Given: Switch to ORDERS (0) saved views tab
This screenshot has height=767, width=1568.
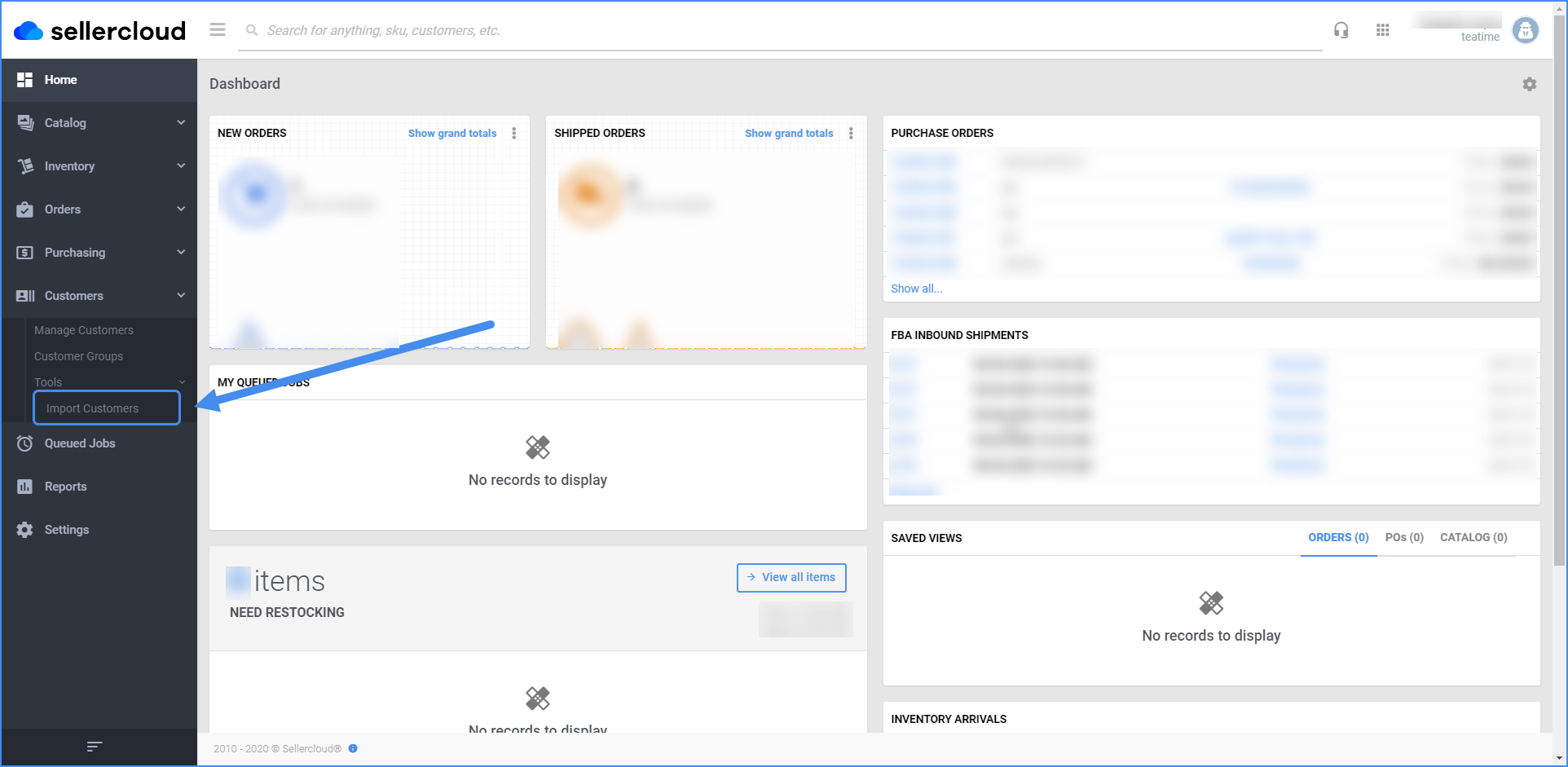Looking at the screenshot, I should point(1338,538).
